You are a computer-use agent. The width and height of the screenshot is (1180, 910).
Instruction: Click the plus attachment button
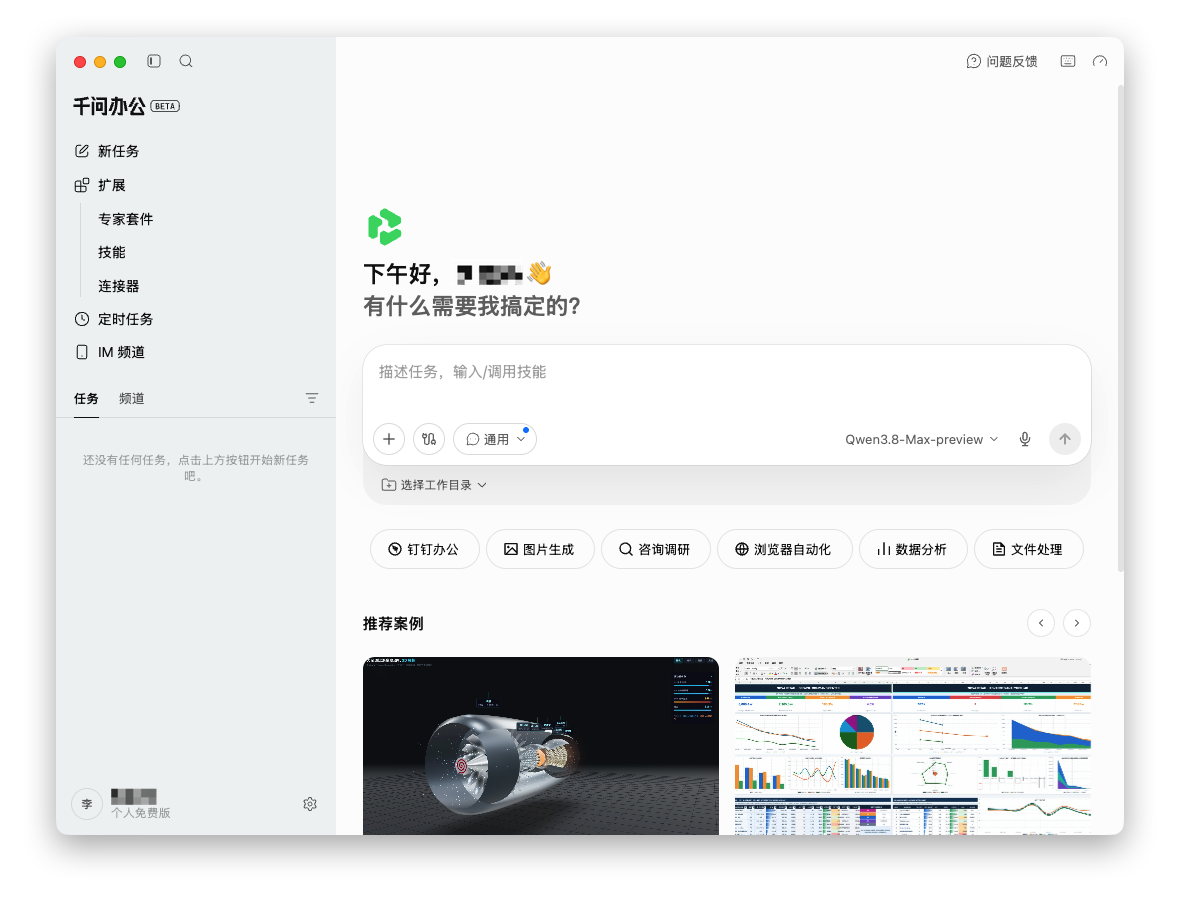[x=389, y=439]
